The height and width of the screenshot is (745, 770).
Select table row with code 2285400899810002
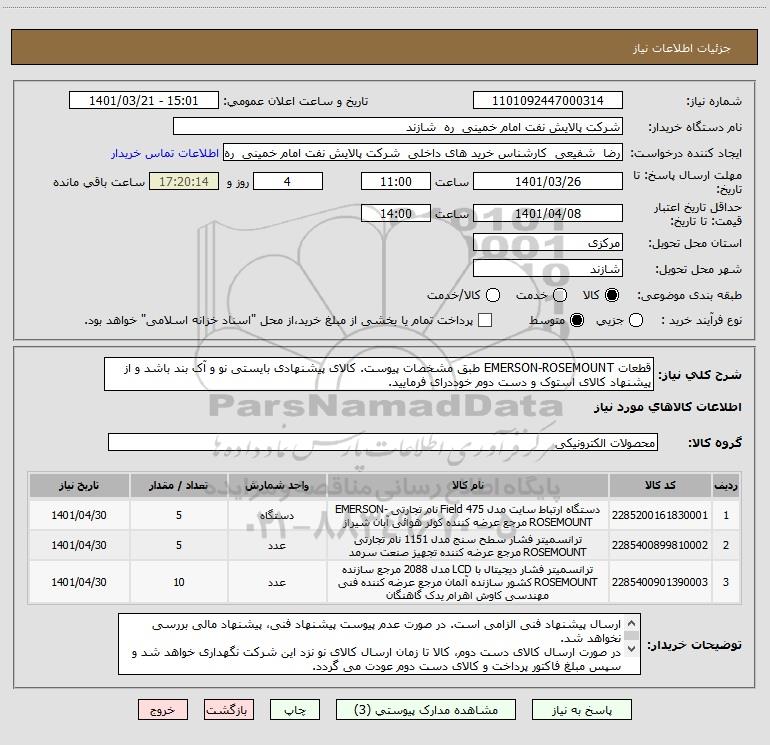pos(385,545)
